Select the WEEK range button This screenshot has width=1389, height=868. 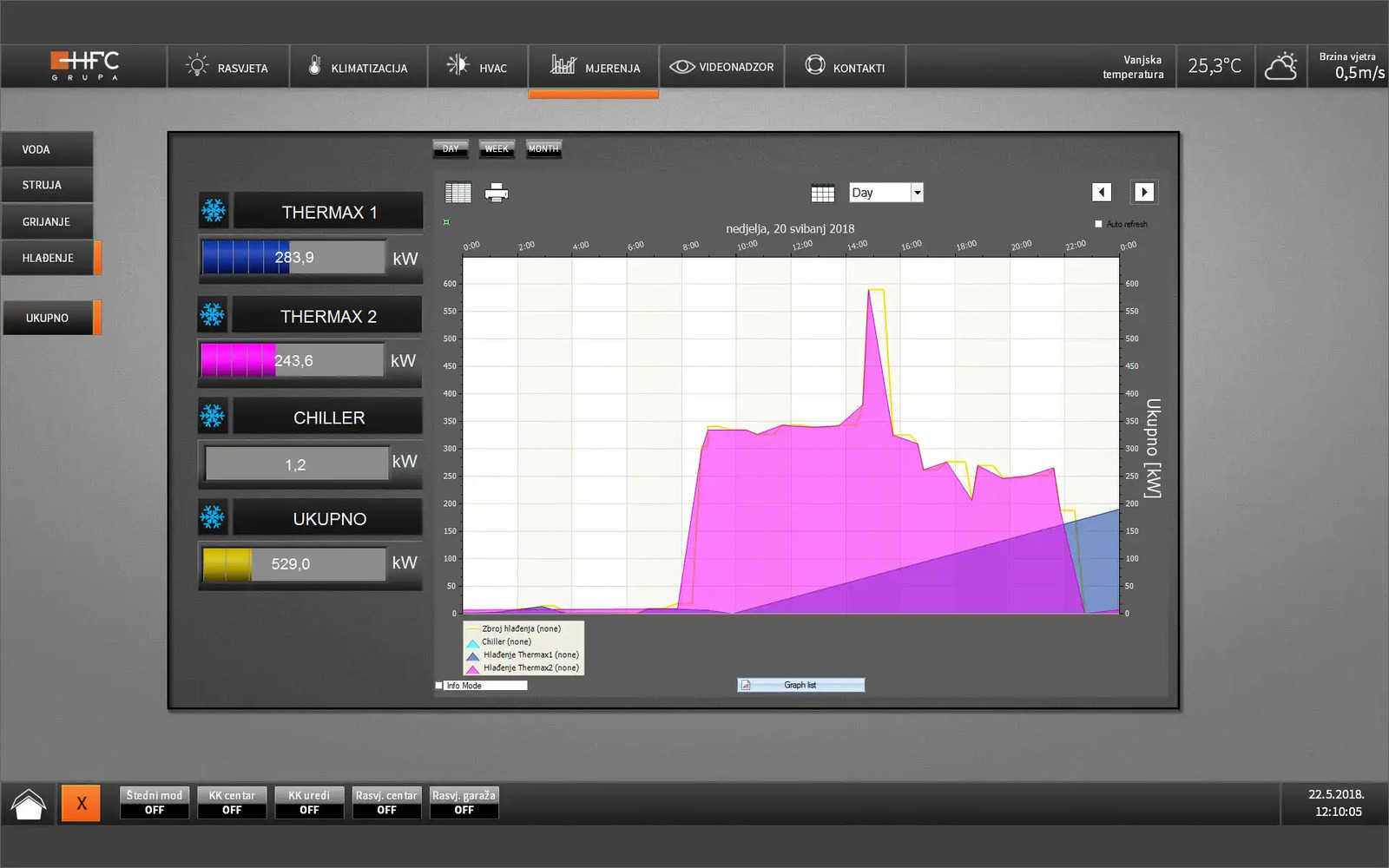pyautogui.click(x=497, y=149)
